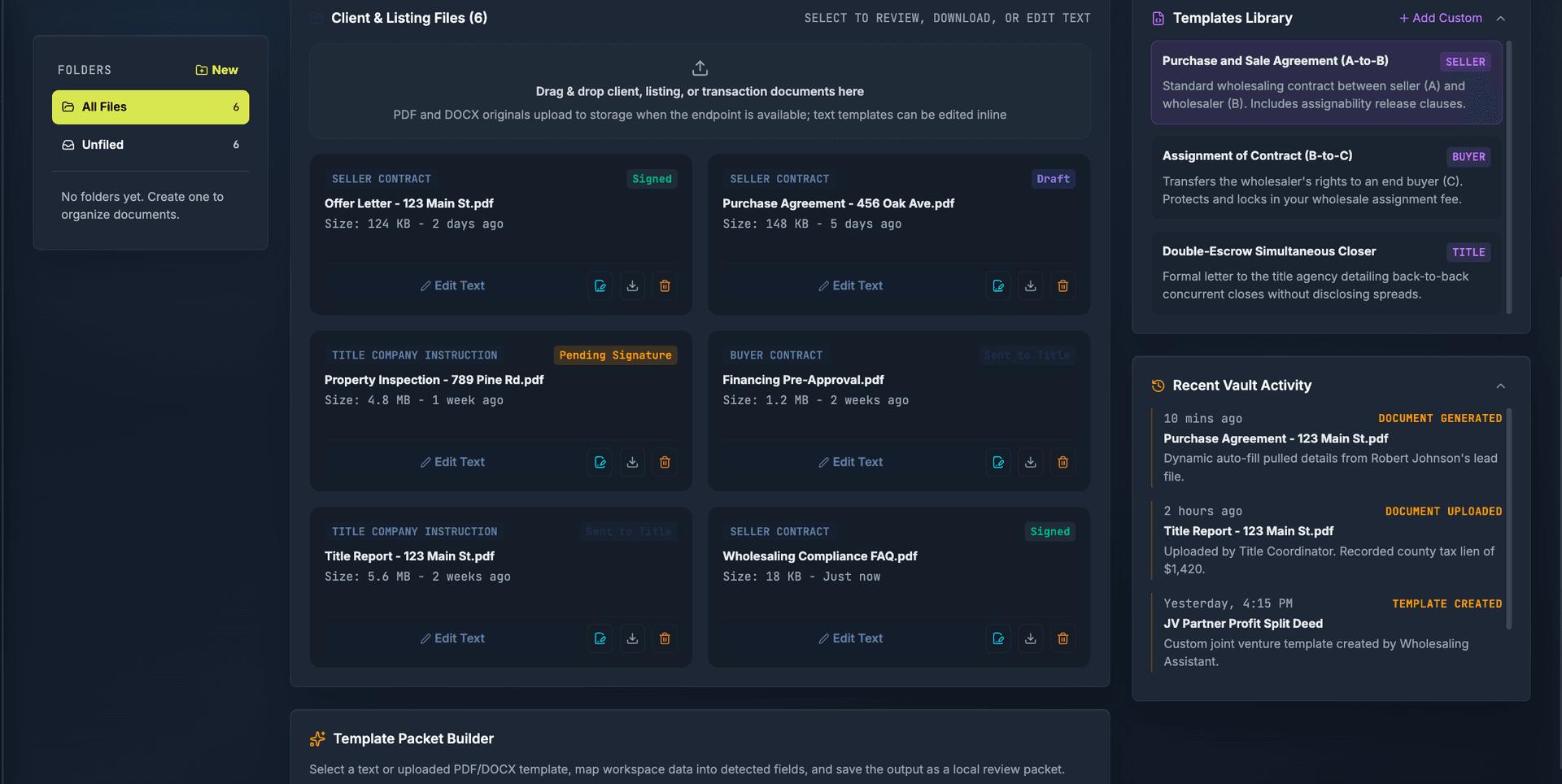Edit Text of Property Inspection - 789 Pine Rd.pdf

(x=452, y=462)
